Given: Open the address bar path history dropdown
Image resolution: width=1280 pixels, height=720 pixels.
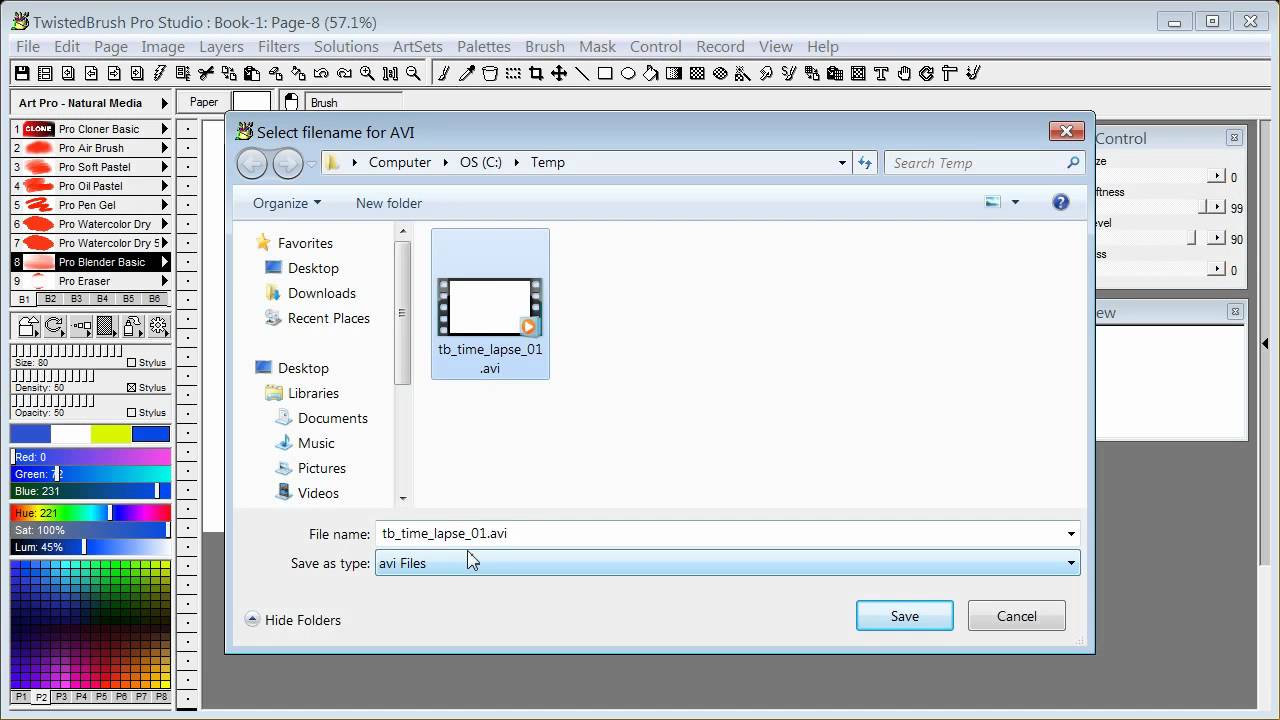Looking at the screenshot, I should tap(843, 163).
